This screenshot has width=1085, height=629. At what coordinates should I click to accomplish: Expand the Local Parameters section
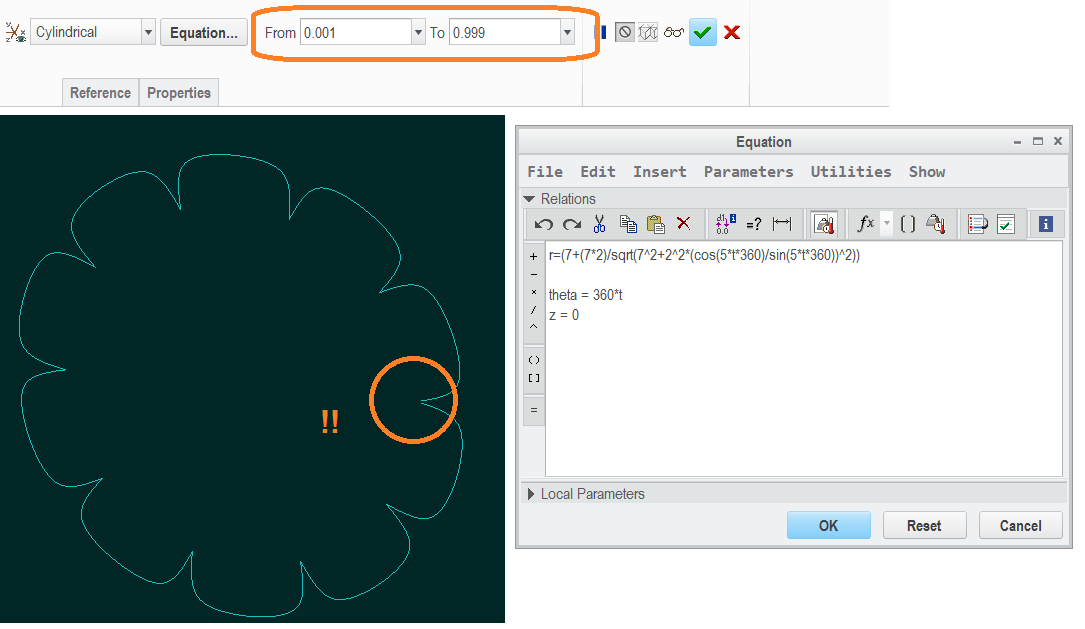click(531, 494)
